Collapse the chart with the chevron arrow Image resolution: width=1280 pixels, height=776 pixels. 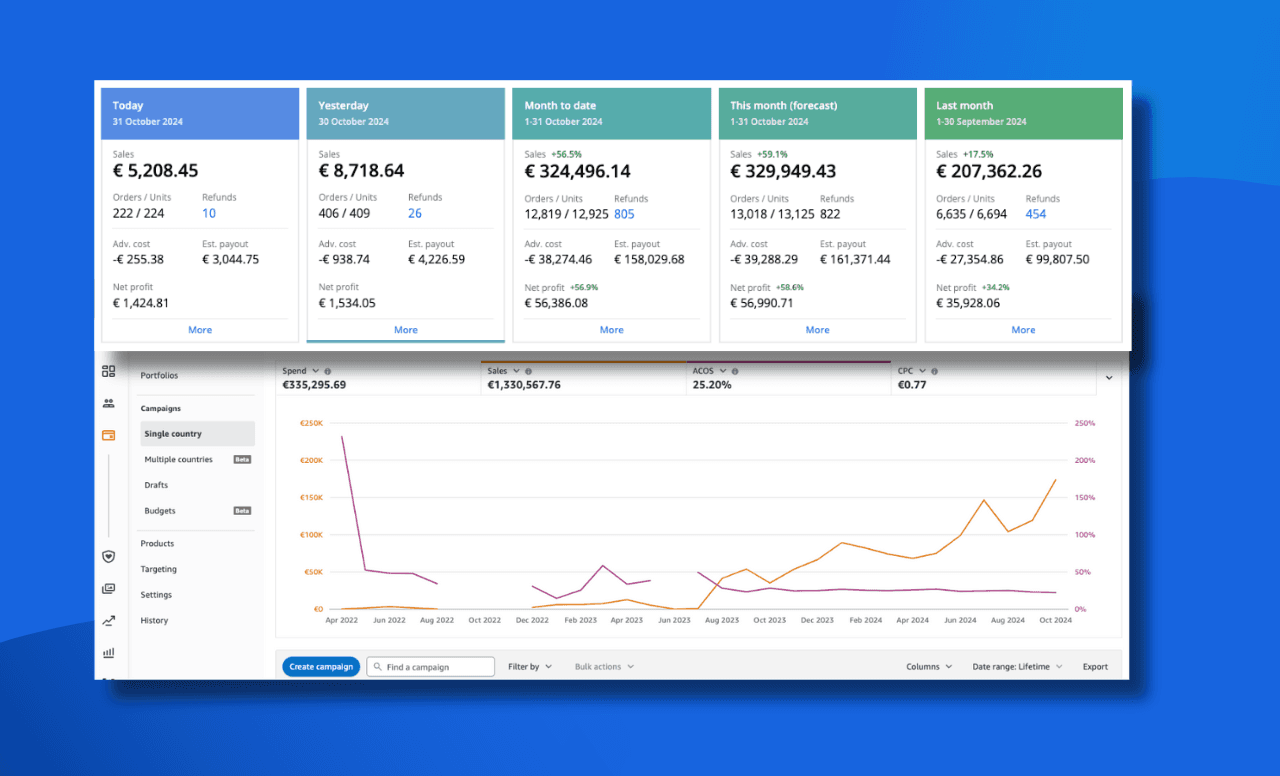(x=1109, y=378)
